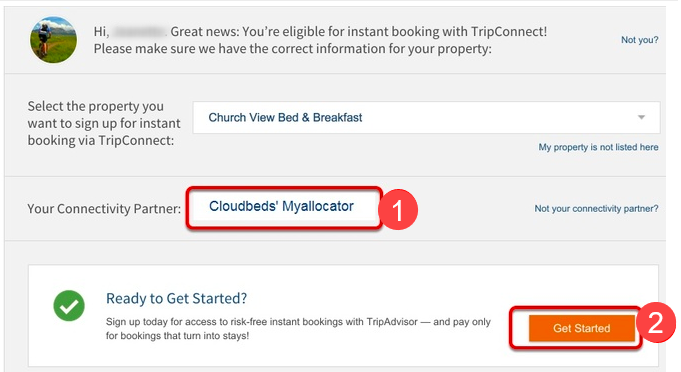Image resolution: width=681 pixels, height=372 pixels.
Task: Click the "Select the property" label text
Action: tap(96, 106)
